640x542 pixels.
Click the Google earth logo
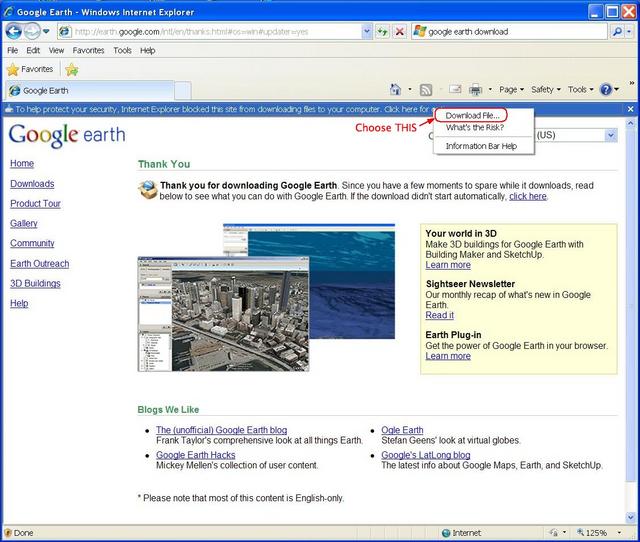[x=67, y=135]
